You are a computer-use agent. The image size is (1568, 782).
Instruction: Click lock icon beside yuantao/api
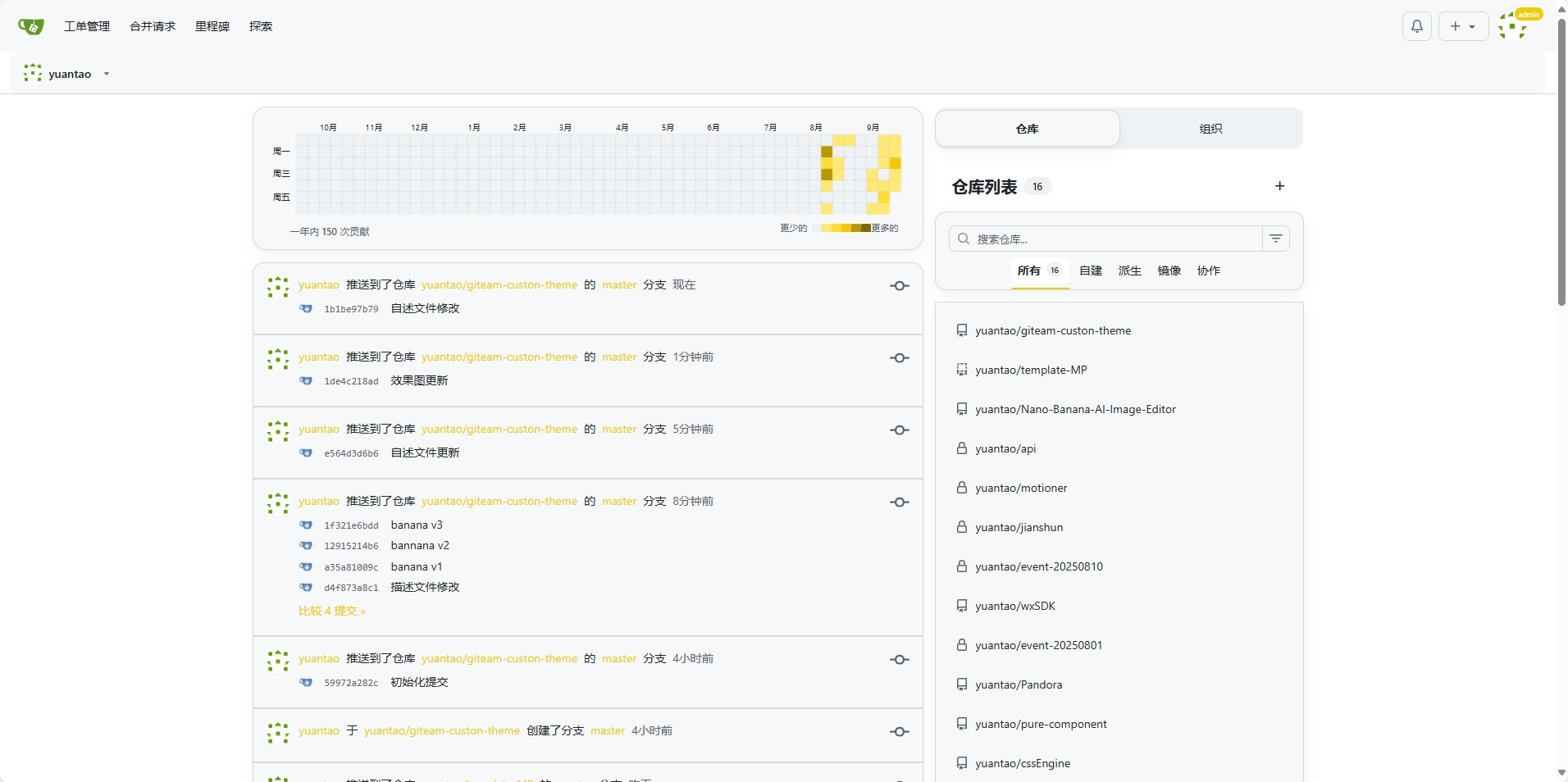point(962,448)
